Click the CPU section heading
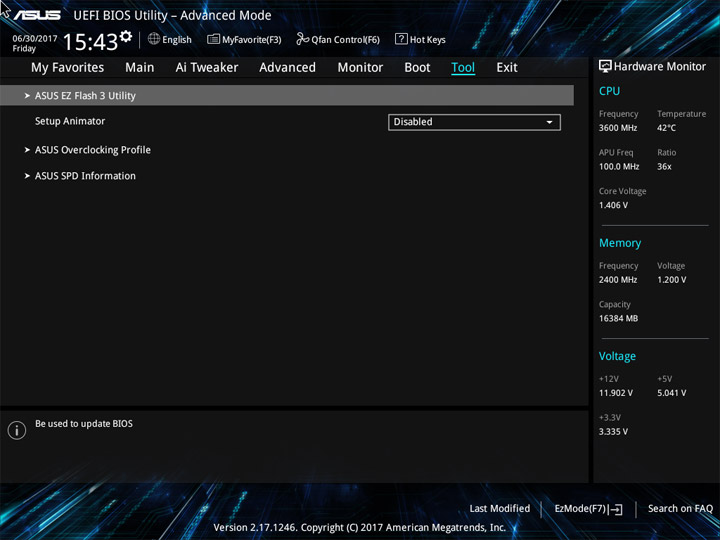 609,91
